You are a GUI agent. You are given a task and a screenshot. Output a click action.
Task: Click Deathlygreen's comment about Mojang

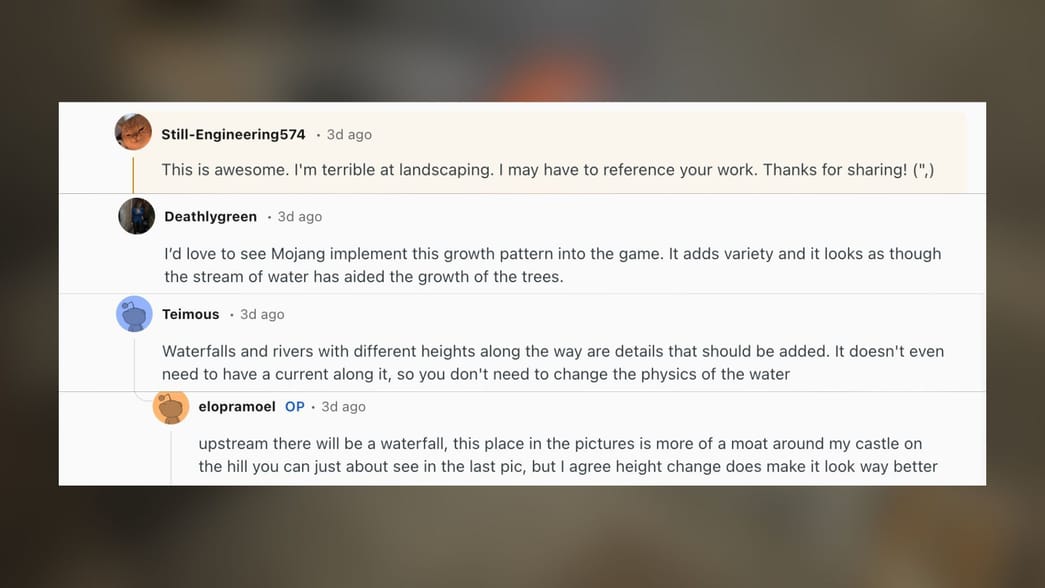click(x=552, y=264)
